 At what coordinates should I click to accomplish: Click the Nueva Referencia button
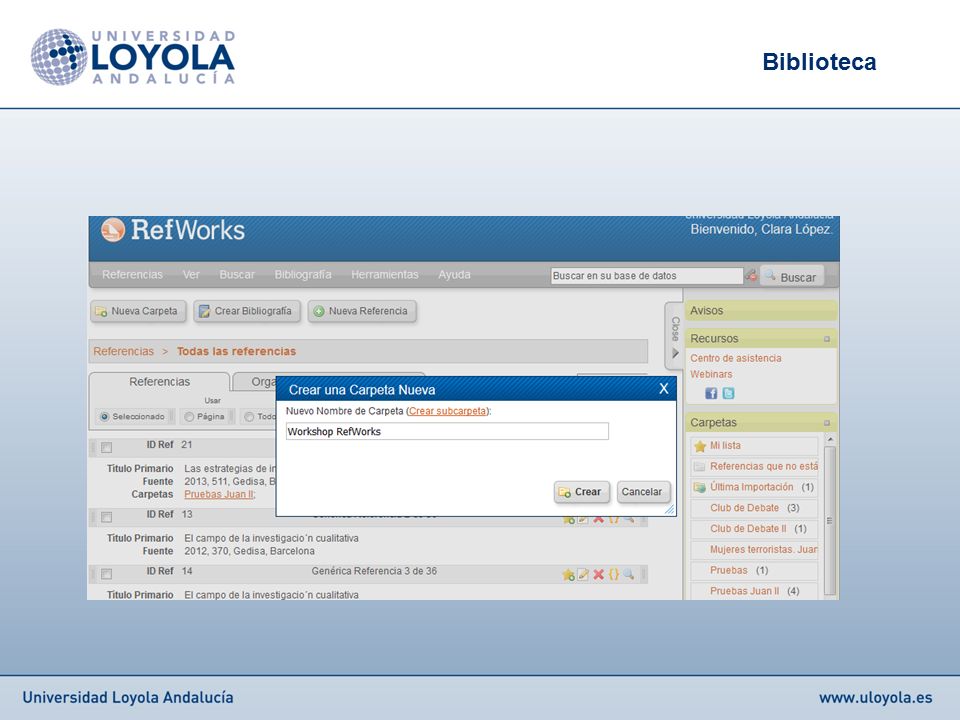tap(362, 311)
